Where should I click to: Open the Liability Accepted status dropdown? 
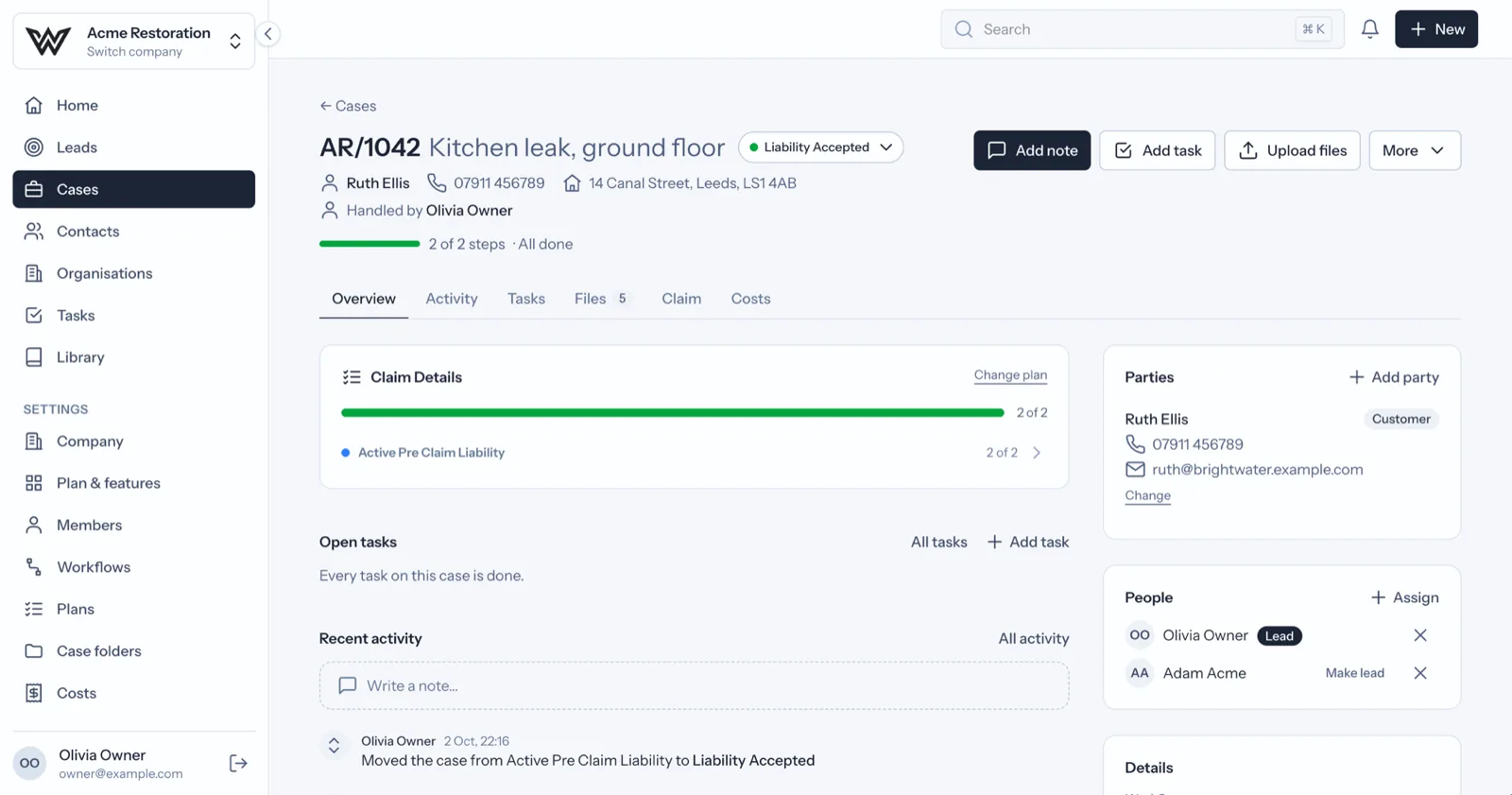click(820, 147)
